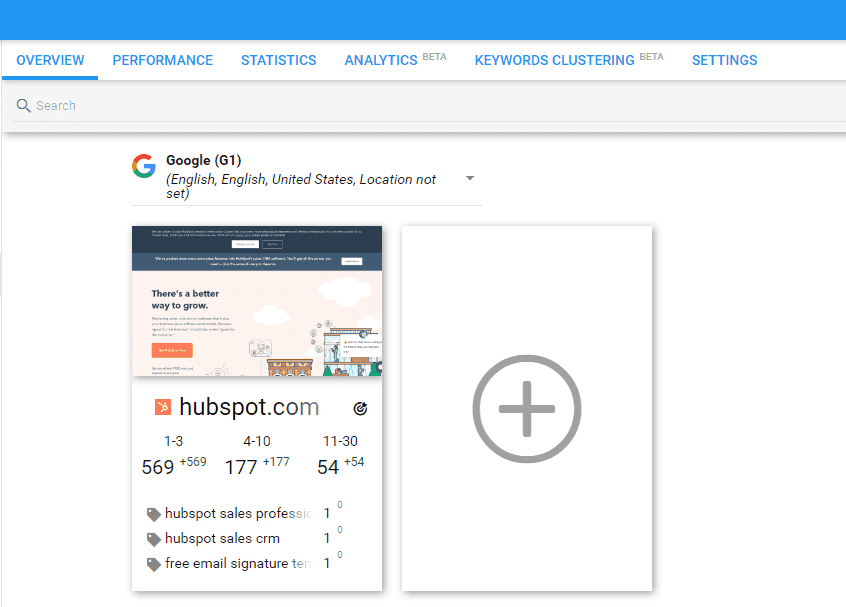Focus the Search input field

click(429, 106)
